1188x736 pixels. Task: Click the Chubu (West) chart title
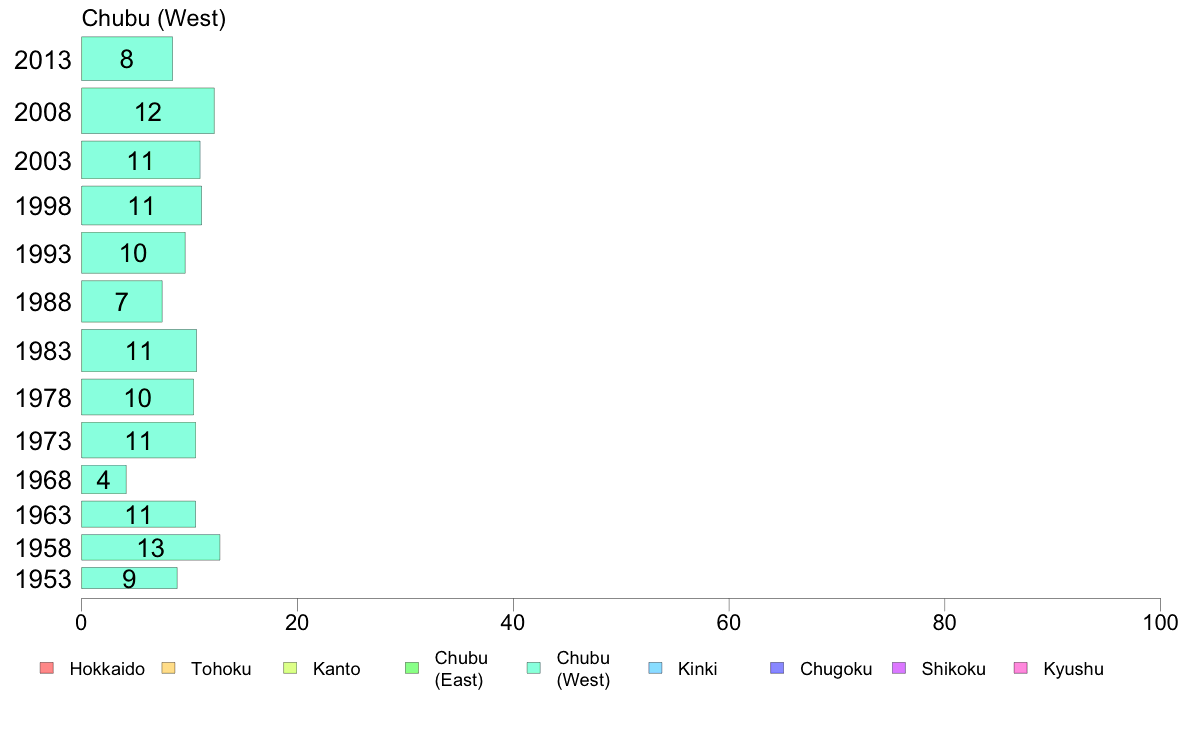click(x=154, y=18)
